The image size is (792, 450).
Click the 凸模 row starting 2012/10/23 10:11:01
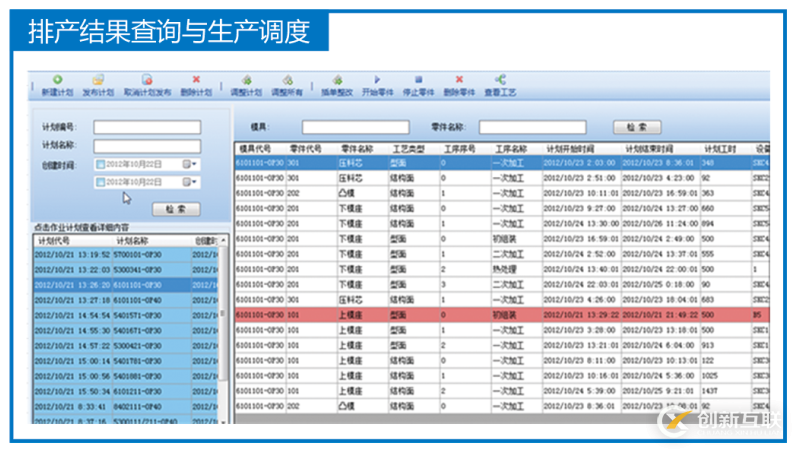point(502,193)
